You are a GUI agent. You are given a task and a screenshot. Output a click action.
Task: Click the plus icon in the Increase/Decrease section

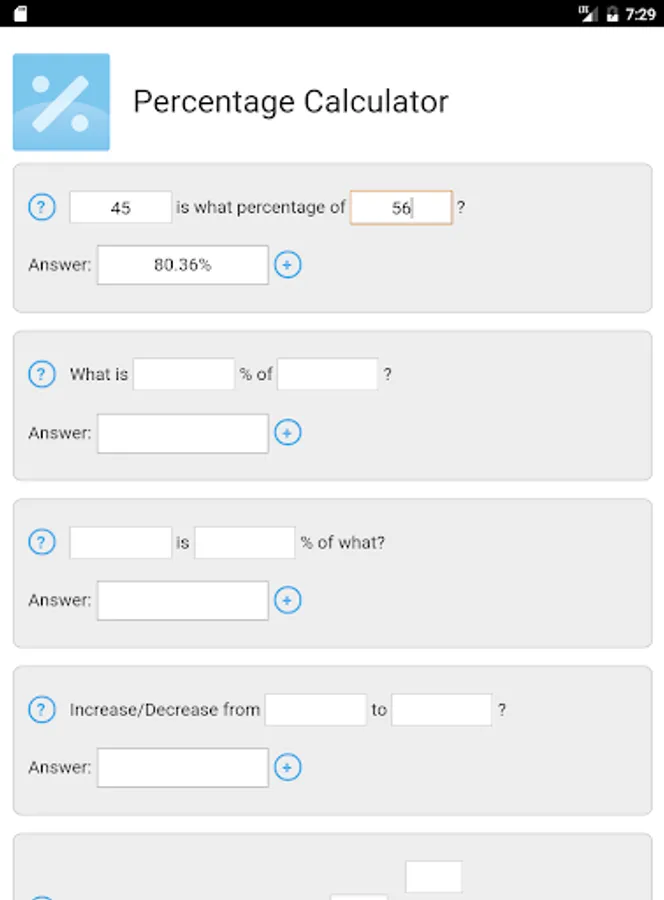click(x=287, y=767)
